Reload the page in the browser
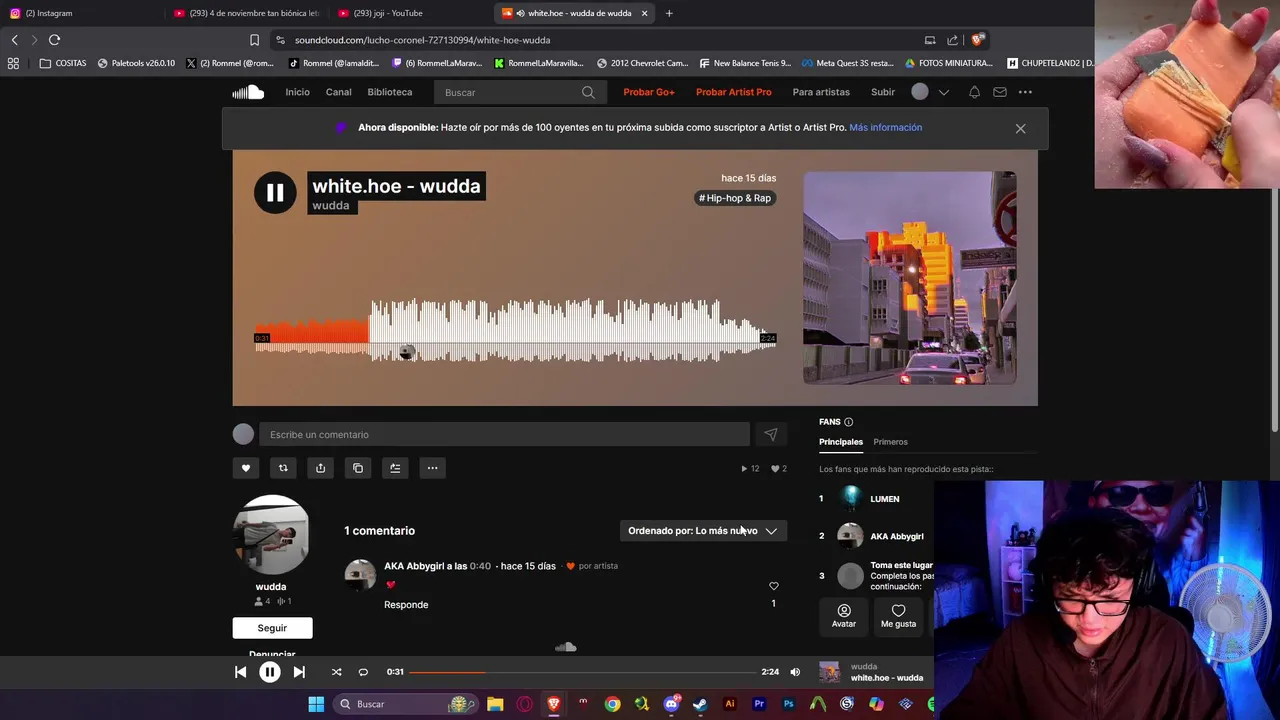1280x720 pixels. coord(54,40)
